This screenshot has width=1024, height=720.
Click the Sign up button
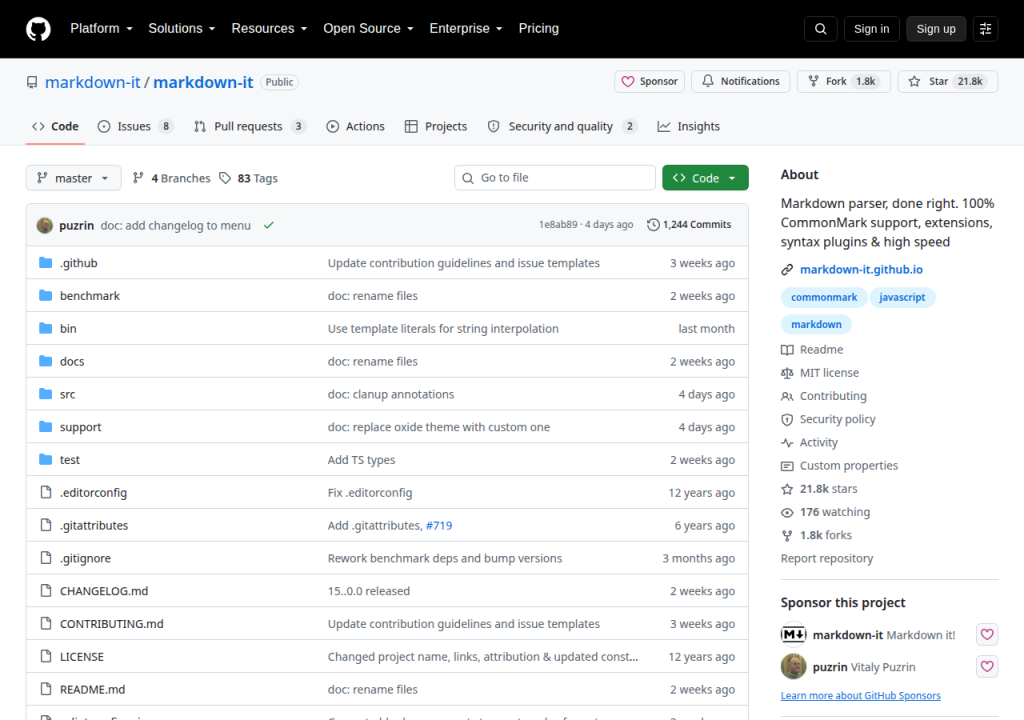coord(936,29)
